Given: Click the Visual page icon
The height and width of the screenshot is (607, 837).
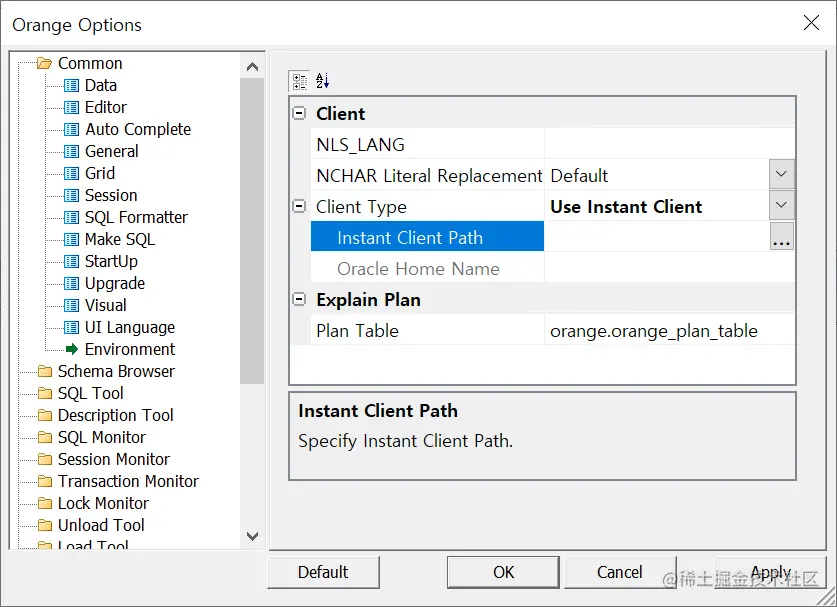Looking at the screenshot, I should 72,305.
